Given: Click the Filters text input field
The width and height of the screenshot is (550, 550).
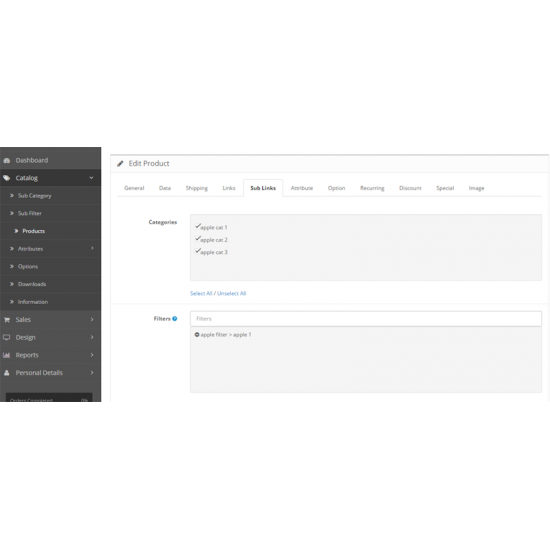Looking at the screenshot, I should (366, 318).
